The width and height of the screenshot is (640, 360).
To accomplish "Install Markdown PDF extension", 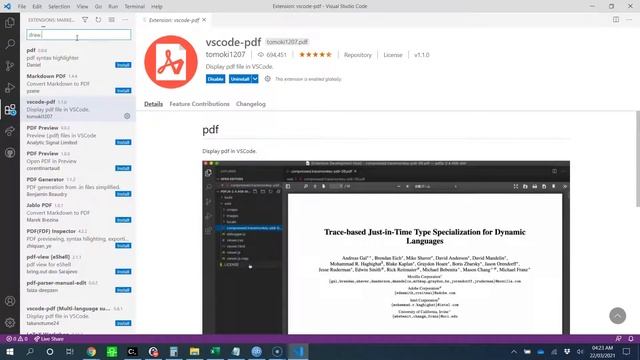I will (x=123, y=91).
